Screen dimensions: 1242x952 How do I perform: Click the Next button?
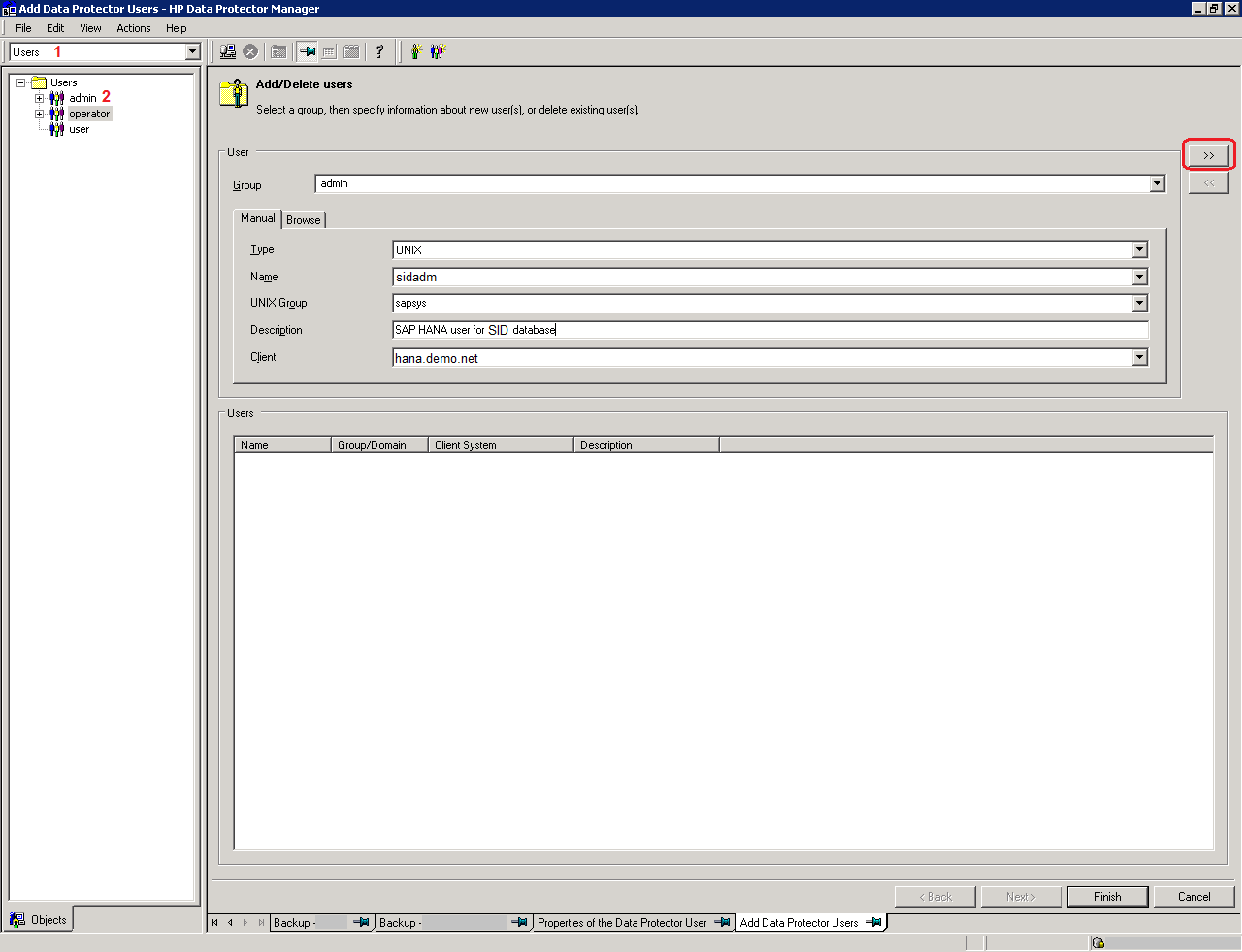1021,897
